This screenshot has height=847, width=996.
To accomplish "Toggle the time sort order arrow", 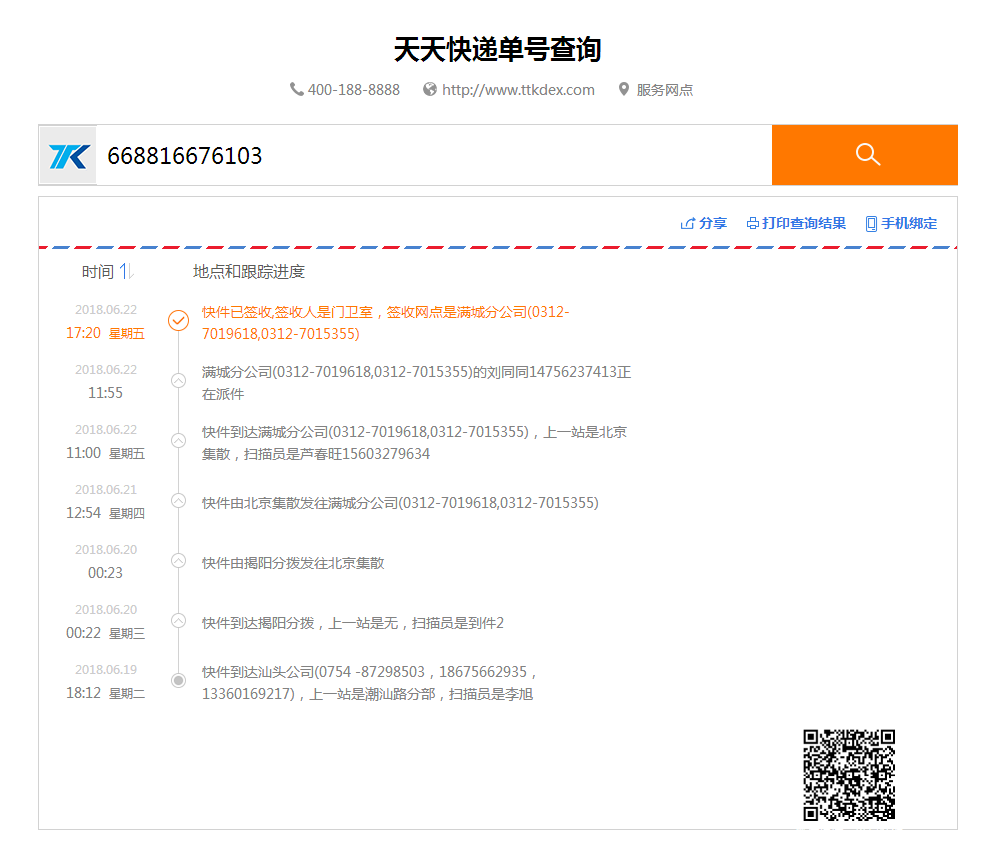I will [x=126, y=271].
